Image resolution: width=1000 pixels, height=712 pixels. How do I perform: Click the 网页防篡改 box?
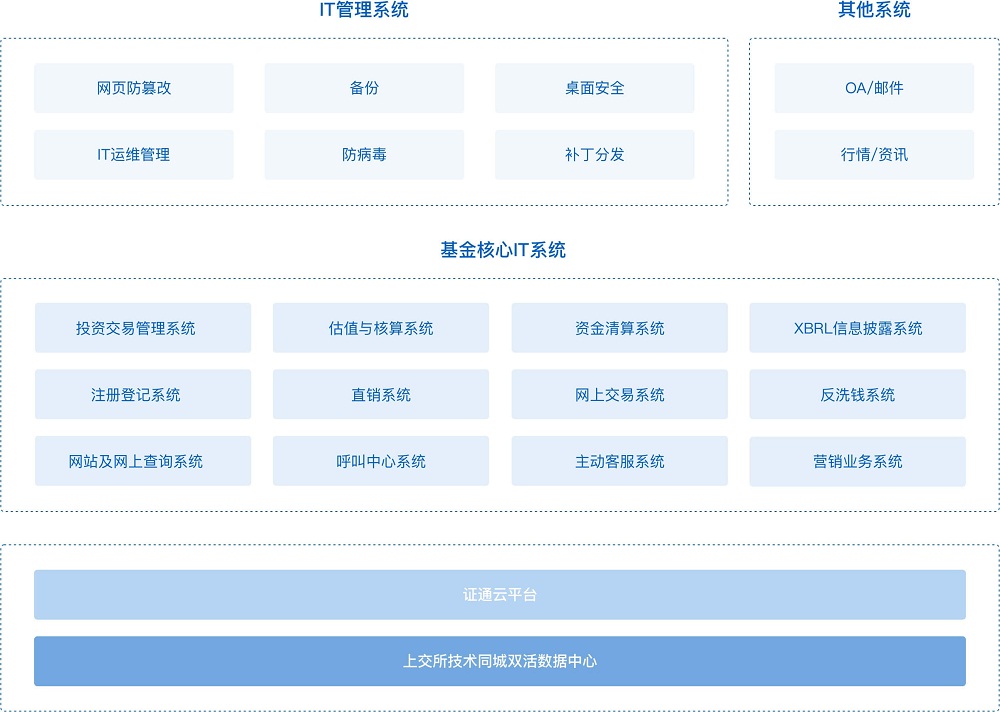coord(133,88)
